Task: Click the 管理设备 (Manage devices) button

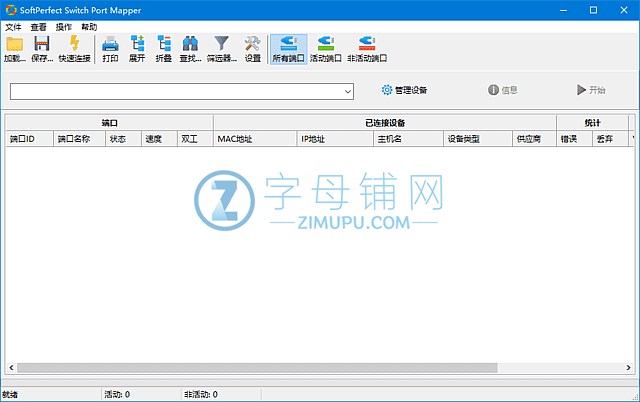Action: (x=404, y=90)
